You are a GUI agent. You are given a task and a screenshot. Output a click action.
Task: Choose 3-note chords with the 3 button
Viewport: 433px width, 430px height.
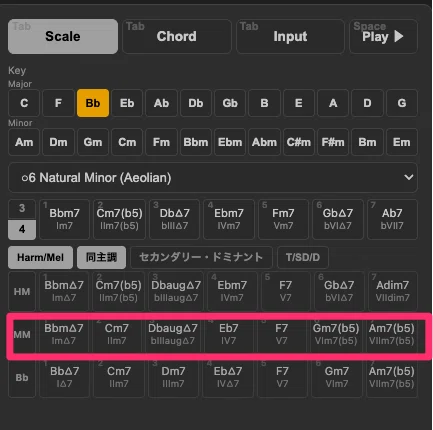pos(22,209)
